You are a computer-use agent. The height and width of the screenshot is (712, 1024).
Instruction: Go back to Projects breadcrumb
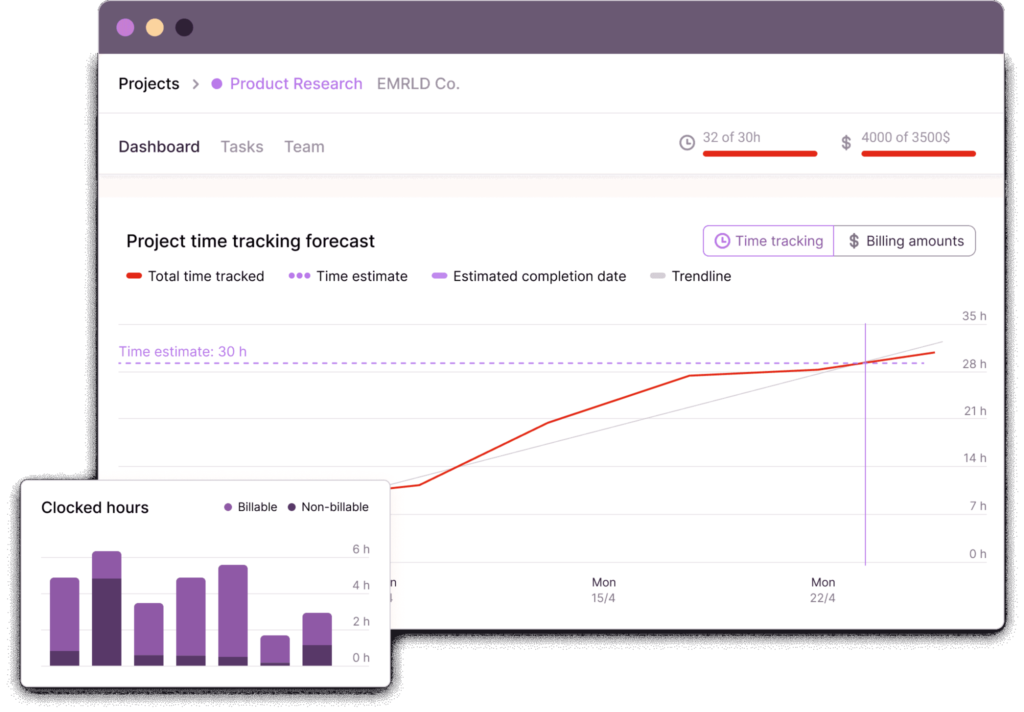tap(149, 84)
